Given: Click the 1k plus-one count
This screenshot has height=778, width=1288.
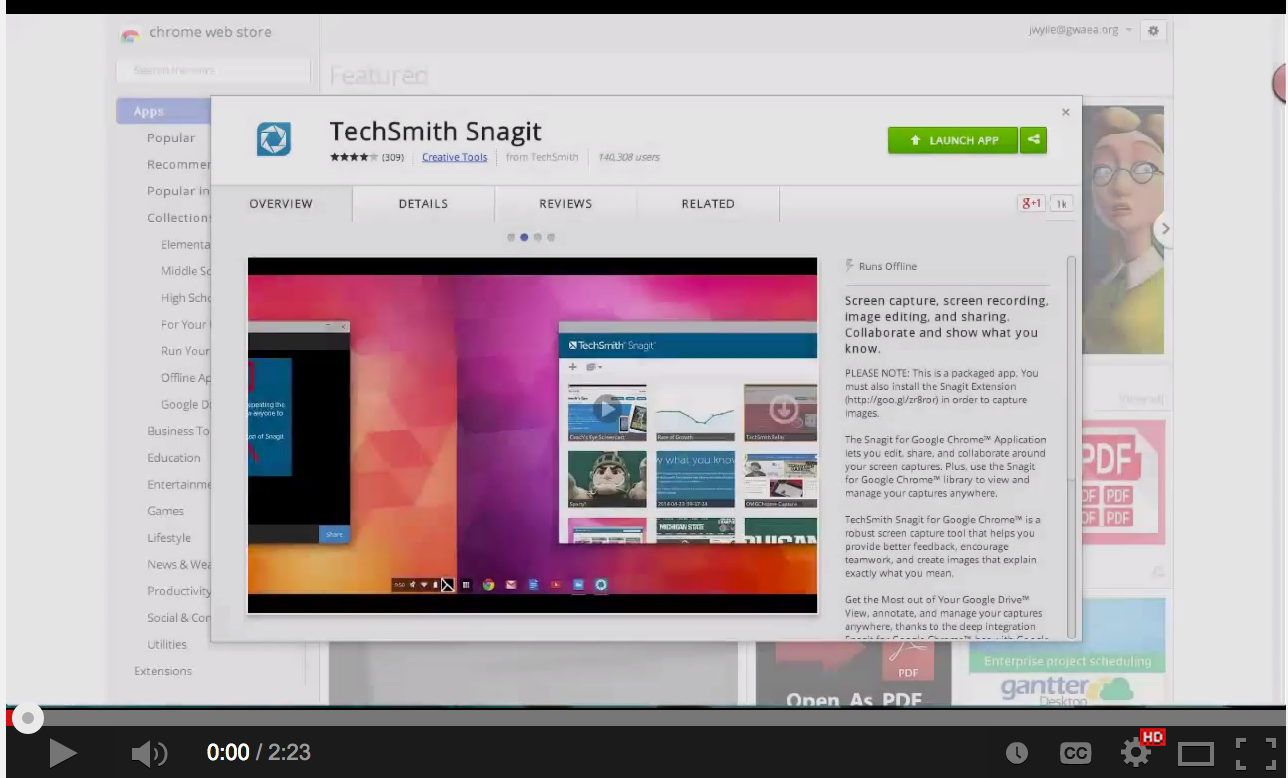Looking at the screenshot, I should point(1061,203).
